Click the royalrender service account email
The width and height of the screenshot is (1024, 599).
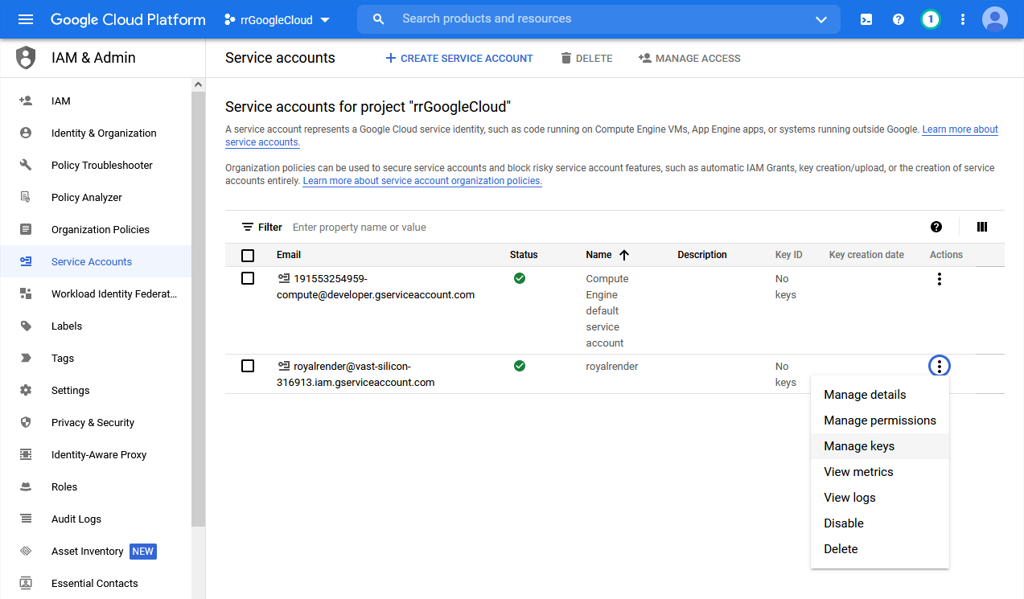tap(355, 374)
